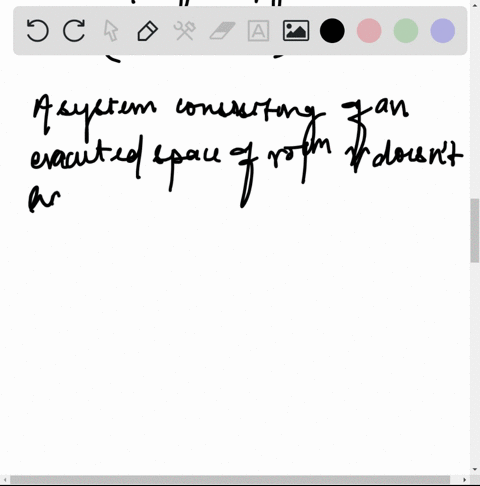
Task: Select the pen drawing tool
Action: [x=148, y=31]
